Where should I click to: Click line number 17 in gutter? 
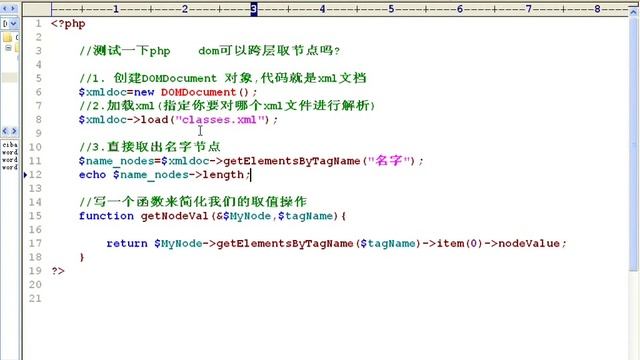point(36,243)
